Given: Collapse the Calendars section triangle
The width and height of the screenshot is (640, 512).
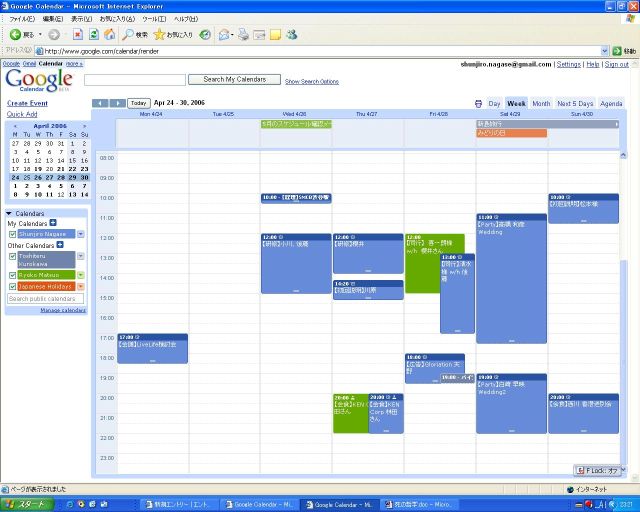Looking at the screenshot, I should [x=9, y=213].
